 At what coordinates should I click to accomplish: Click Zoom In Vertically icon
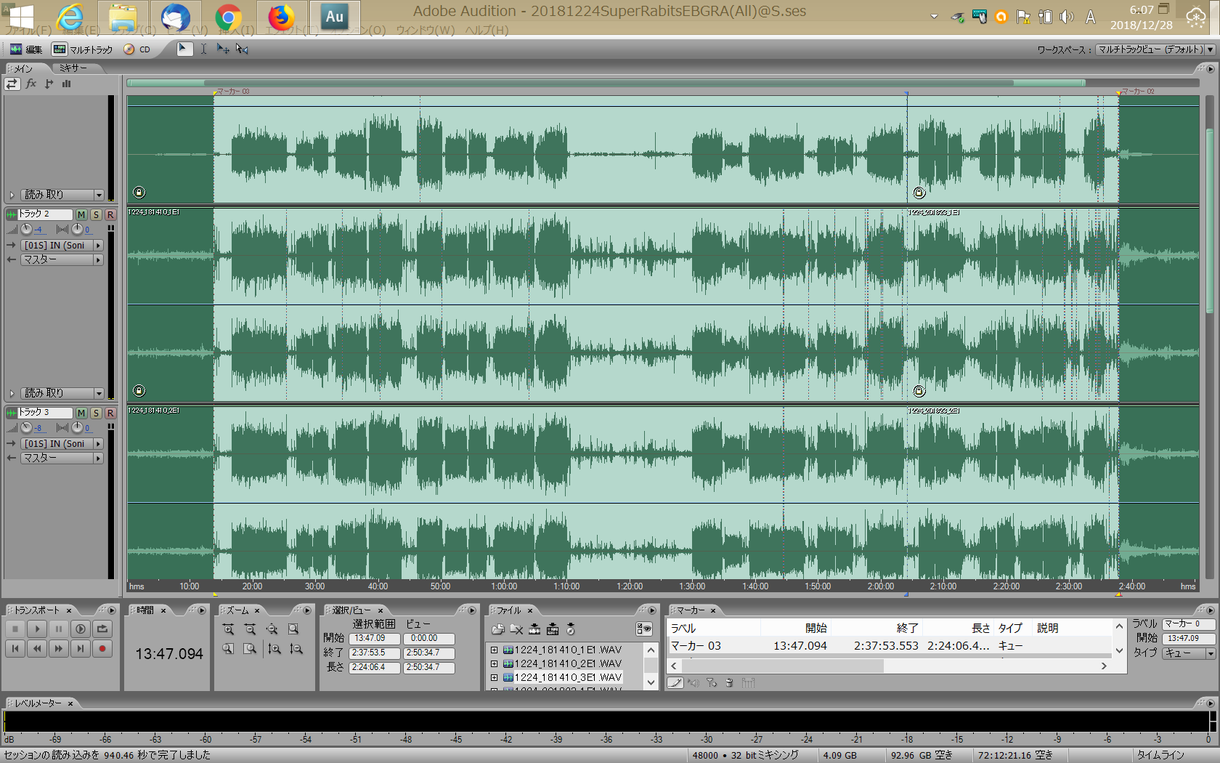[x=275, y=649]
